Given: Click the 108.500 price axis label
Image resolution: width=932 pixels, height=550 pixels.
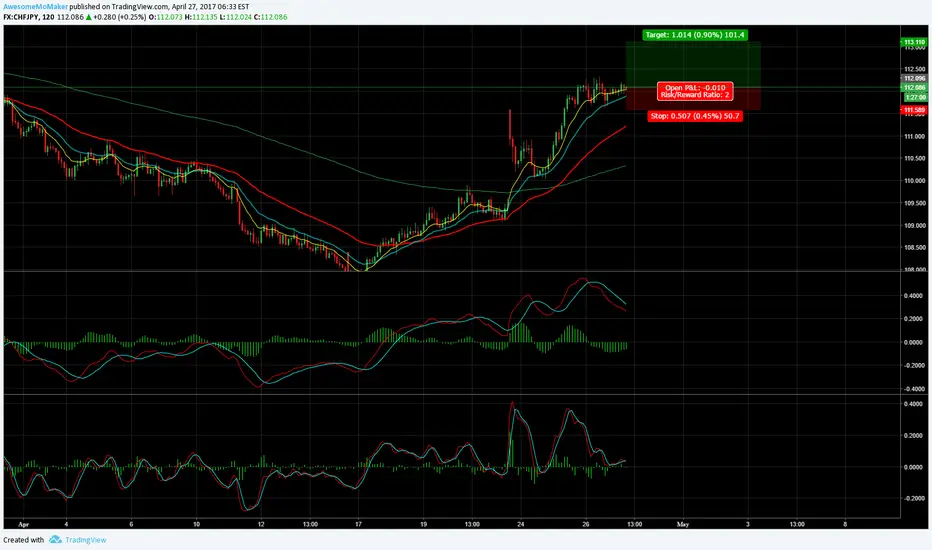Looking at the screenshot, I should (915, 248).
